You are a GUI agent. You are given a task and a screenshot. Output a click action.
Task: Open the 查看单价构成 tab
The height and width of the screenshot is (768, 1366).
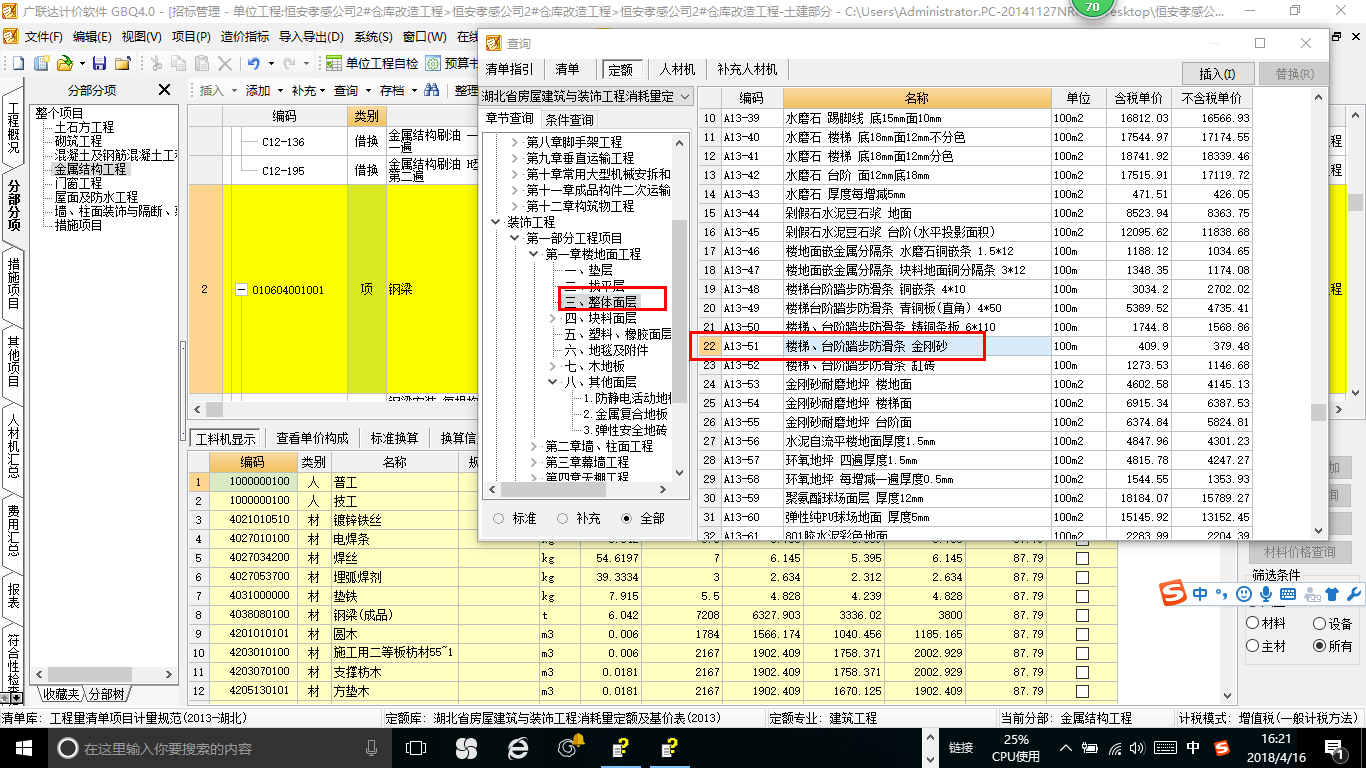tap(312, 438)
